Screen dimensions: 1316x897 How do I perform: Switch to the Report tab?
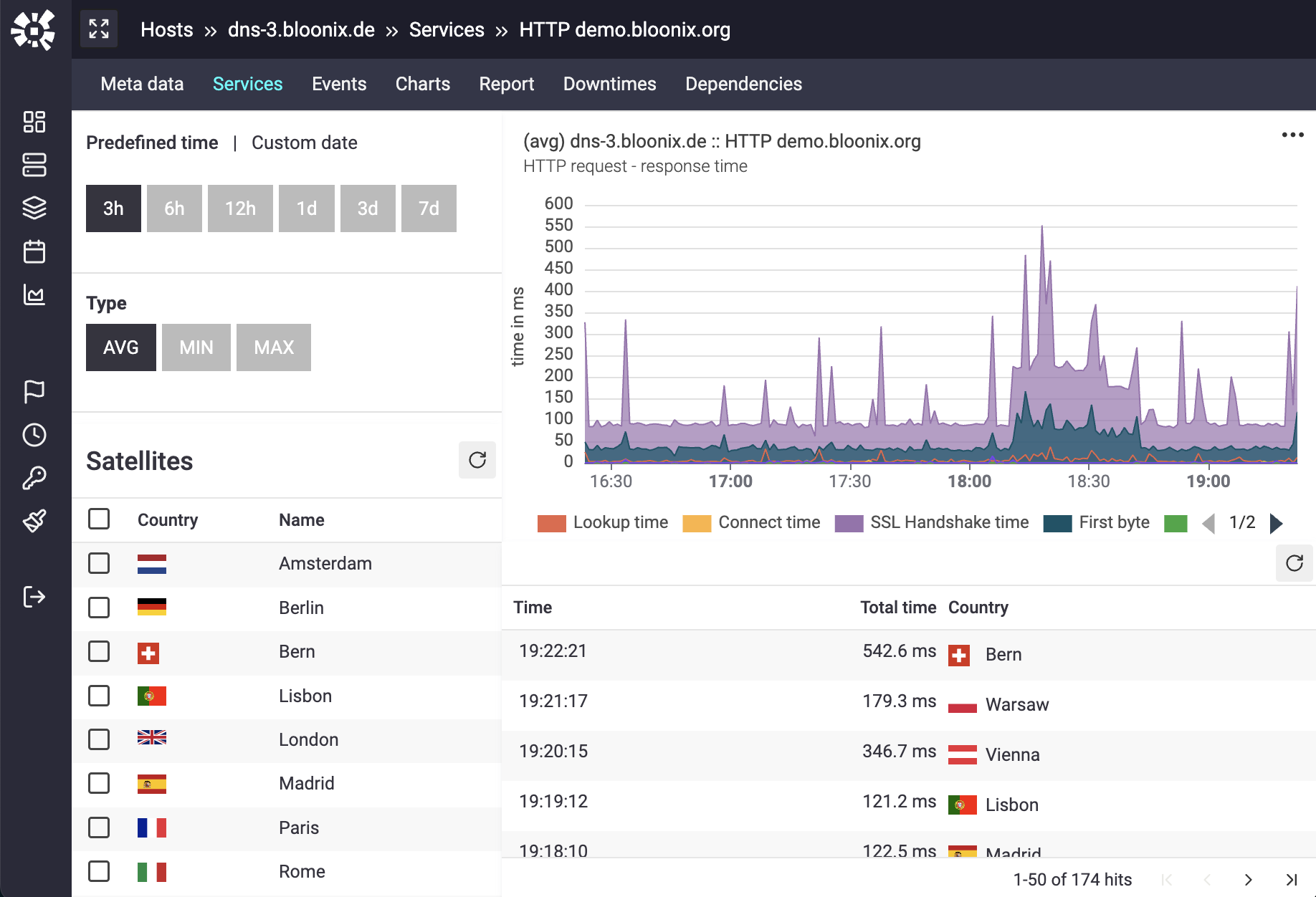[507, 84]
